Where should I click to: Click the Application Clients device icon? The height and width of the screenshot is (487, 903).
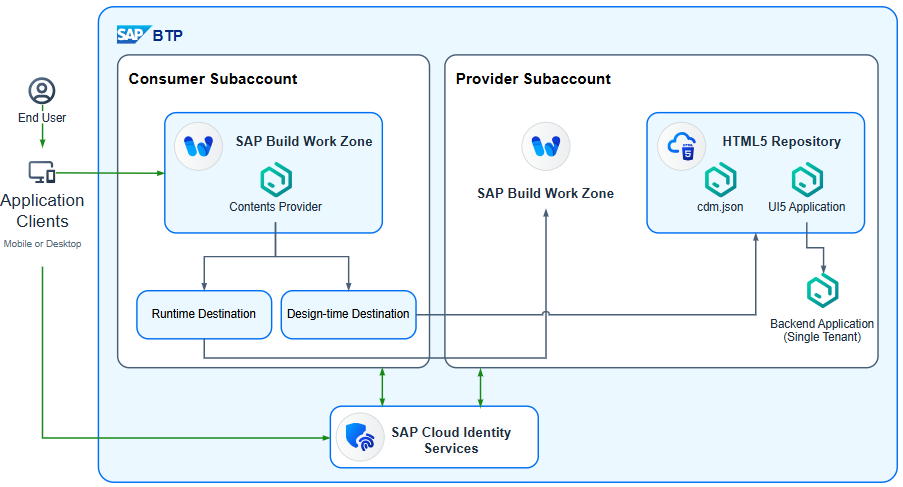[x=42, y=172]
